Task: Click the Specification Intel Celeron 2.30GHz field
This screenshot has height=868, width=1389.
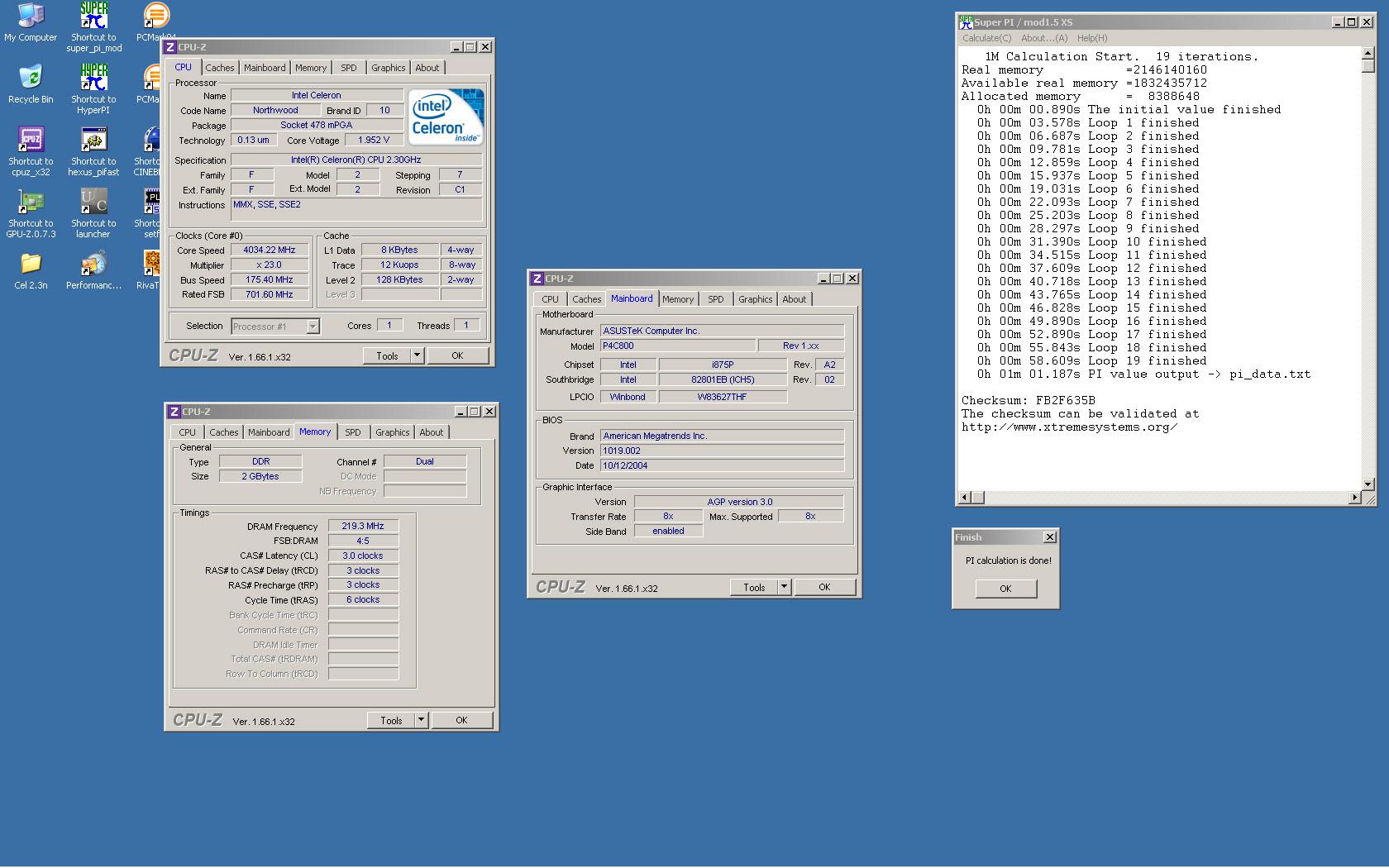Action: [356, 160]
